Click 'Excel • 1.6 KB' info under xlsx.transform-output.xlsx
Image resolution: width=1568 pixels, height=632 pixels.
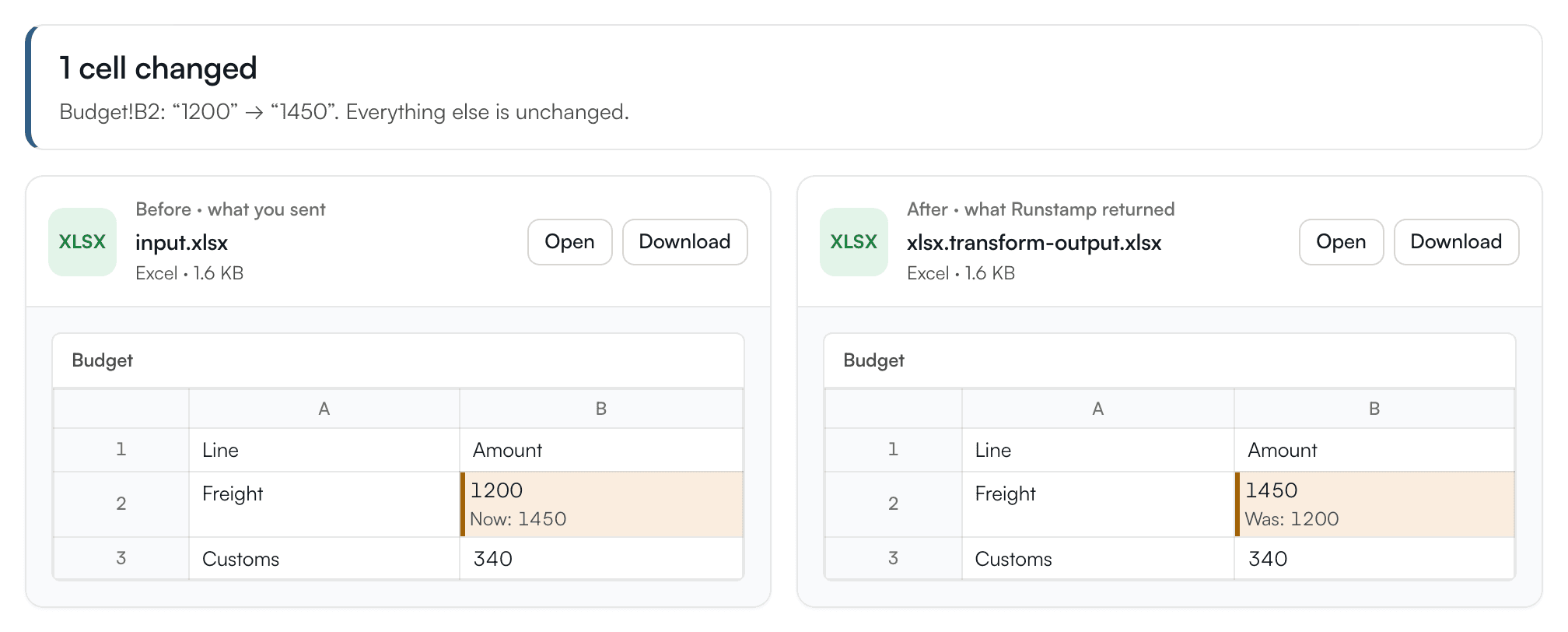961,273
